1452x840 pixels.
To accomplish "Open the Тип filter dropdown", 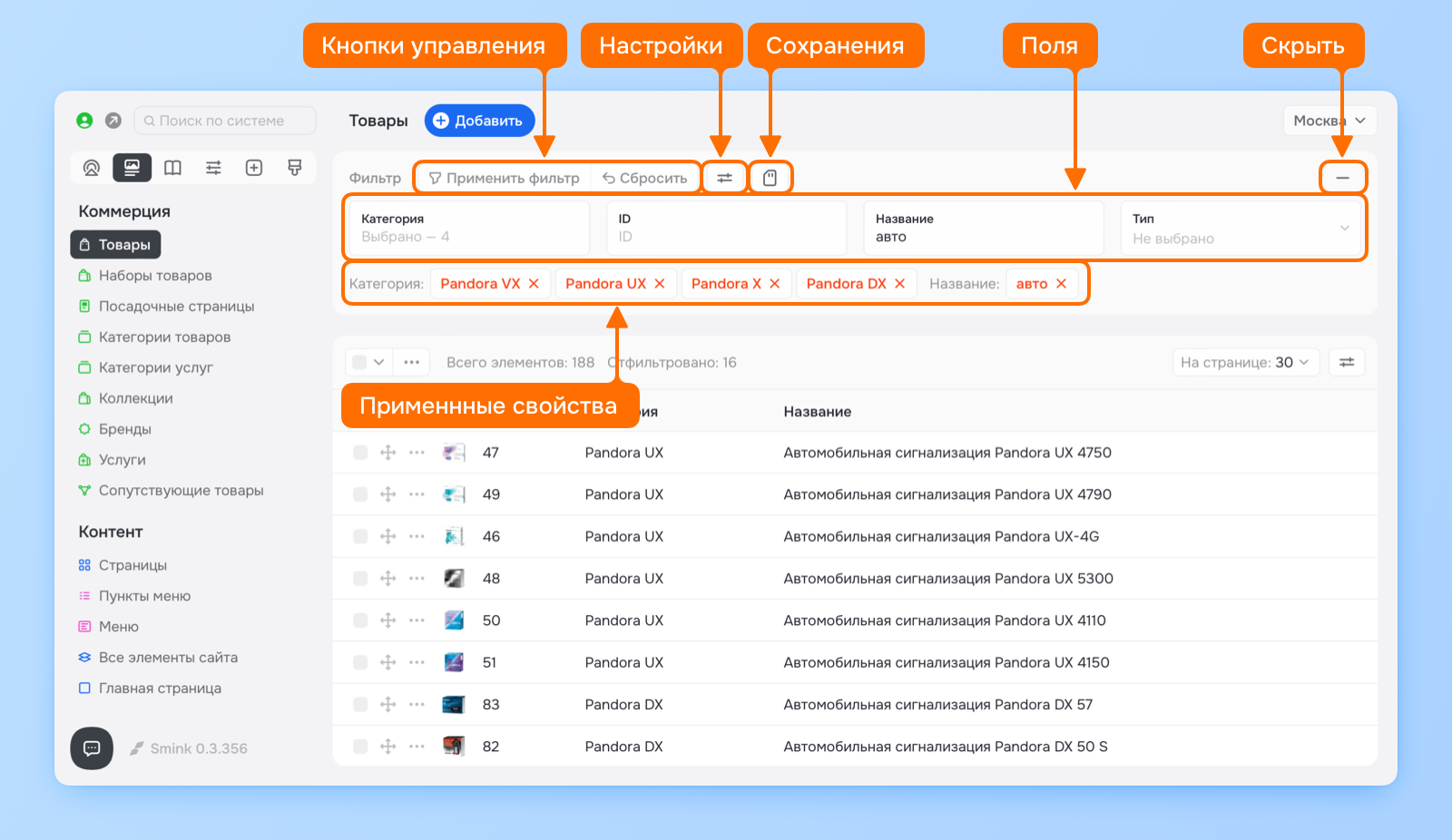I will pyautogui.click(x=1241, y=229).
